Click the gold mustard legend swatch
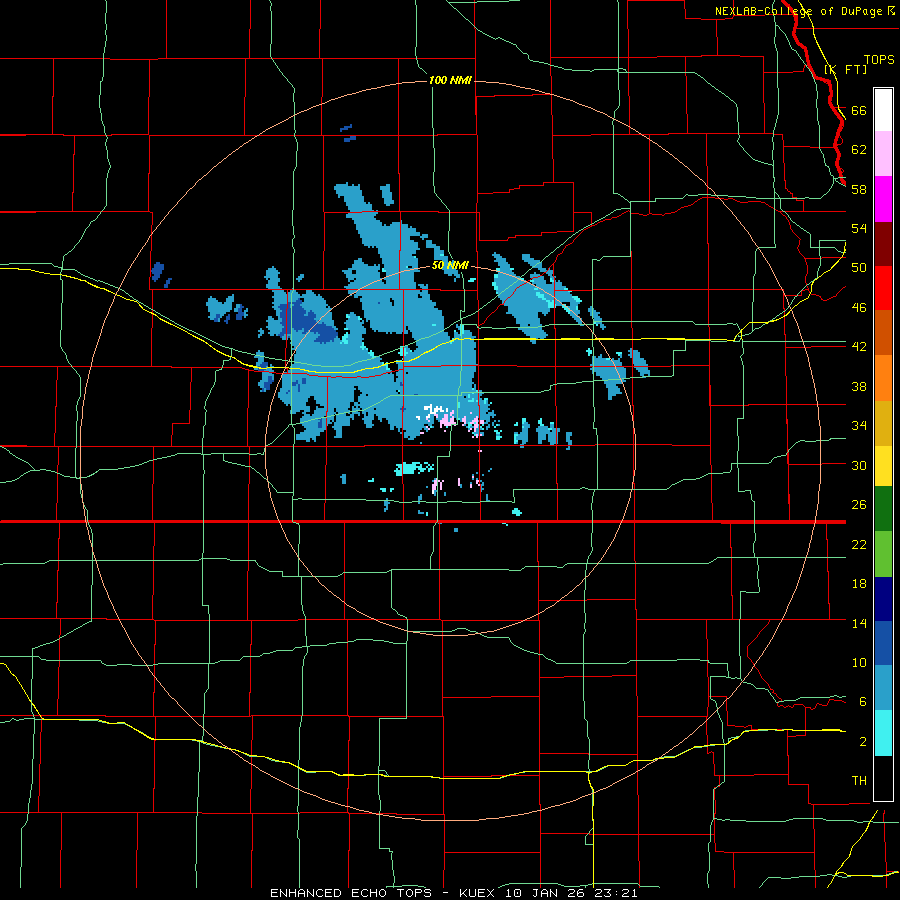The image size is (900, 900). (x=883, y=424)
